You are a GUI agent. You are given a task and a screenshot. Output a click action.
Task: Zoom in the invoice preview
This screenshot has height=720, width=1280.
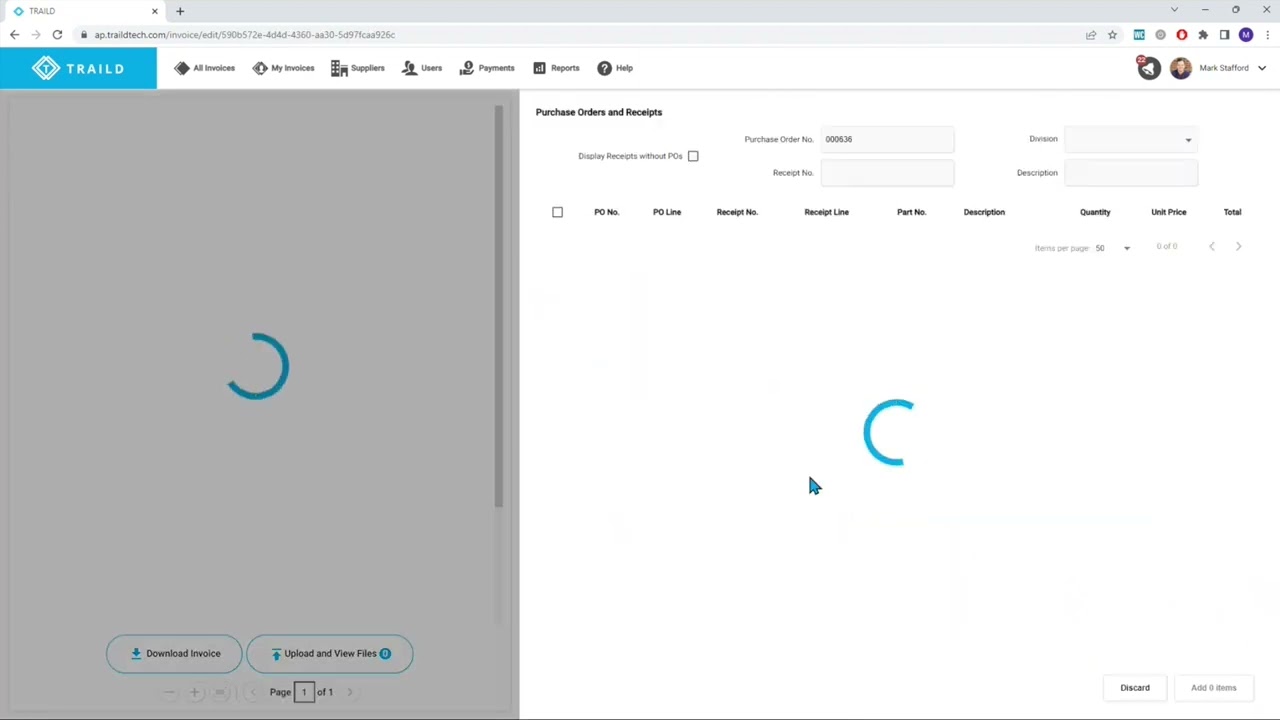(195, 692)
